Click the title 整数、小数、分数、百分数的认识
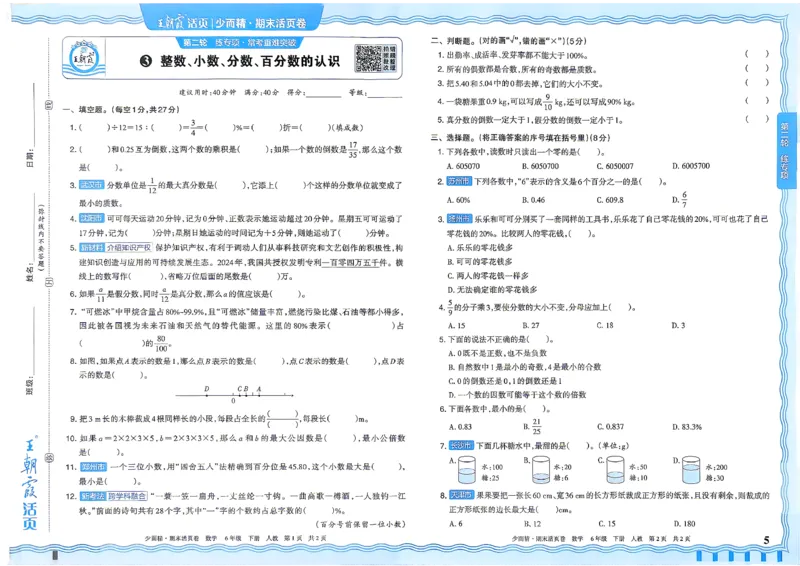Screen dimensions: 800x566 tap(250, 61)
